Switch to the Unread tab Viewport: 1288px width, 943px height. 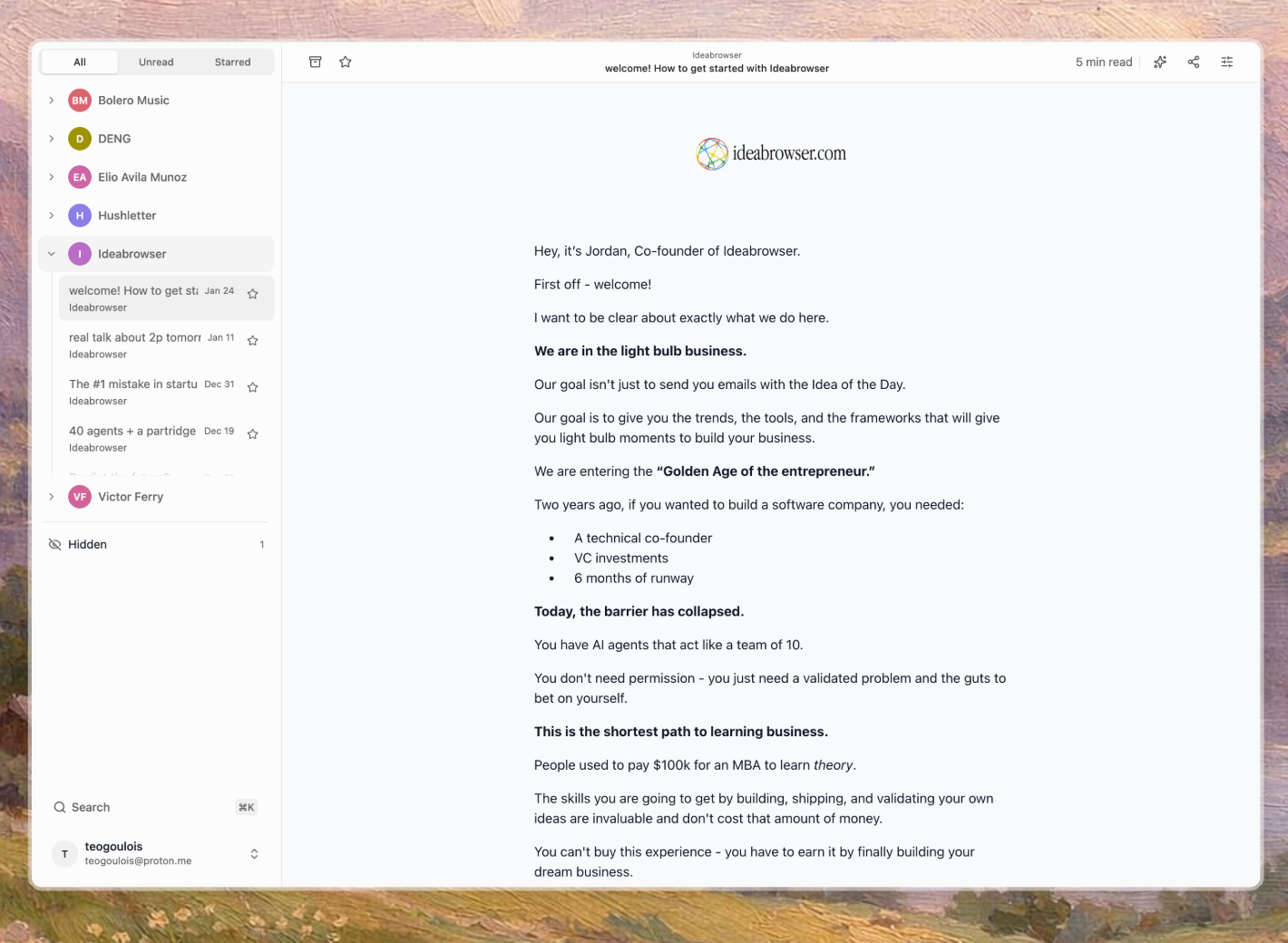(156, 62)
